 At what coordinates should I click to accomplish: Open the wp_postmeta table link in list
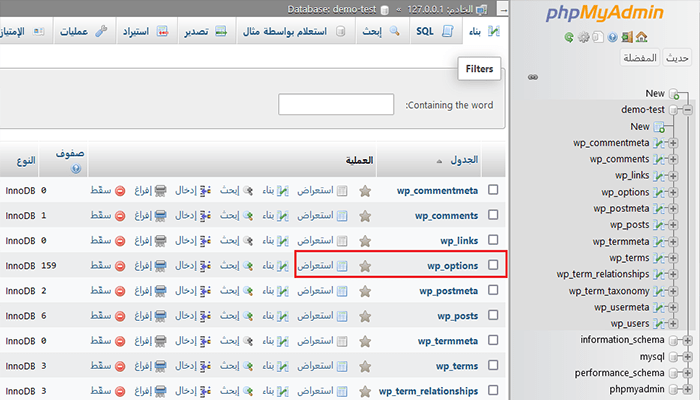[x=449, y=291]
